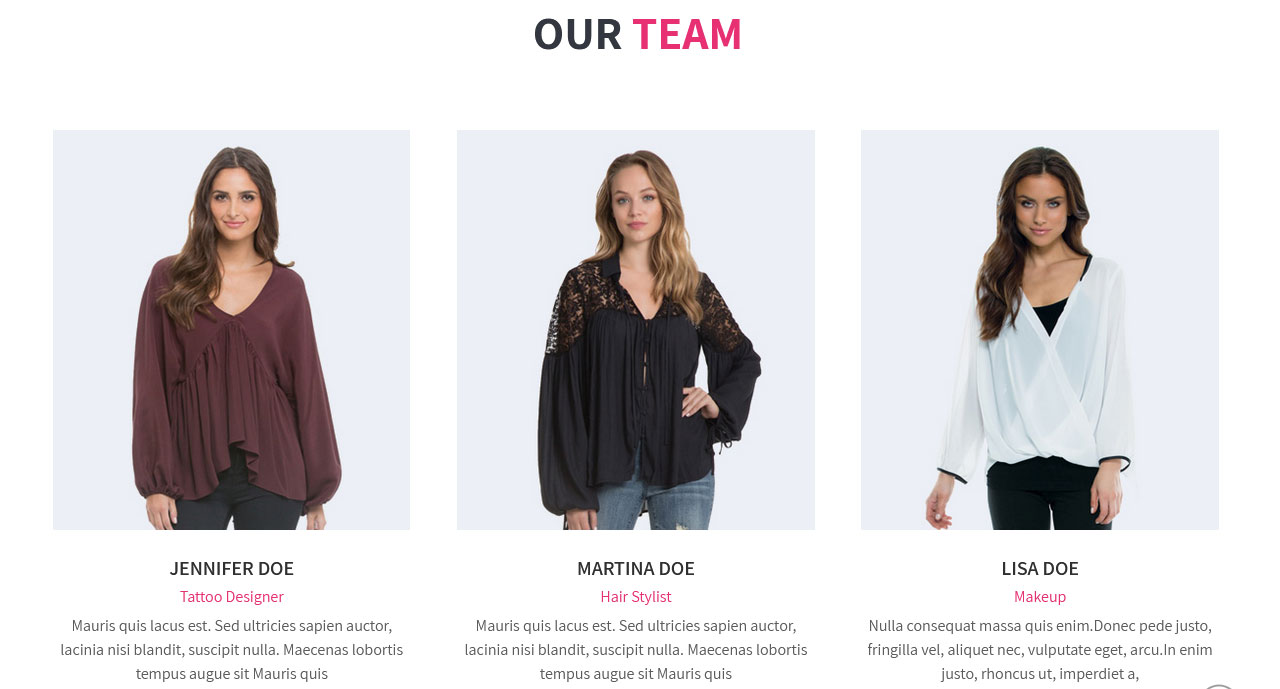Open Lisa Doe's profile photo
The image size is (1280, 689).
coord(1040,330)
